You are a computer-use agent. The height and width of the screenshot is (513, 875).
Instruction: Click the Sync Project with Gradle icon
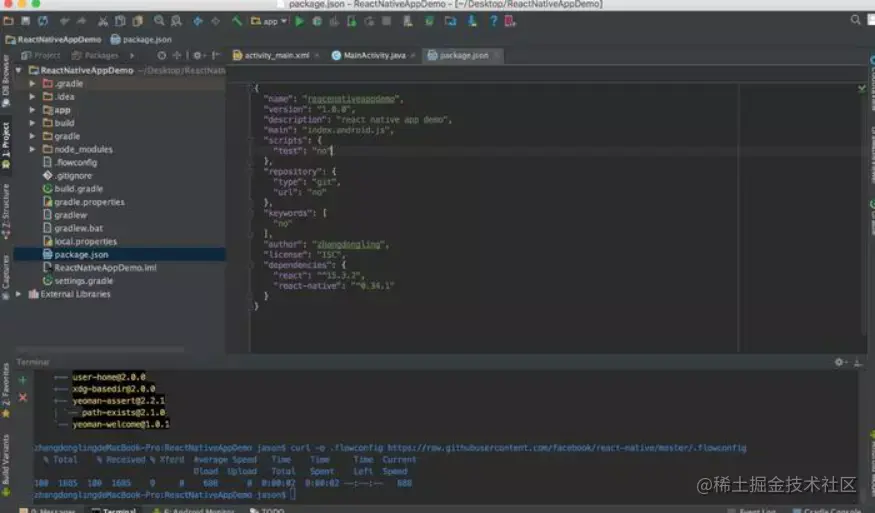429,21
